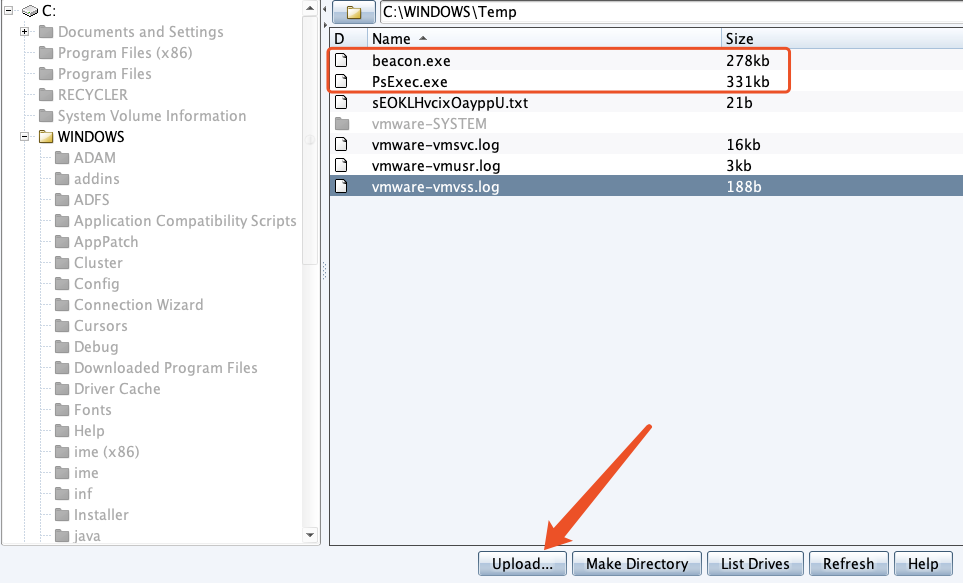
Task: Click the 188b size cell
Action: 744,187
